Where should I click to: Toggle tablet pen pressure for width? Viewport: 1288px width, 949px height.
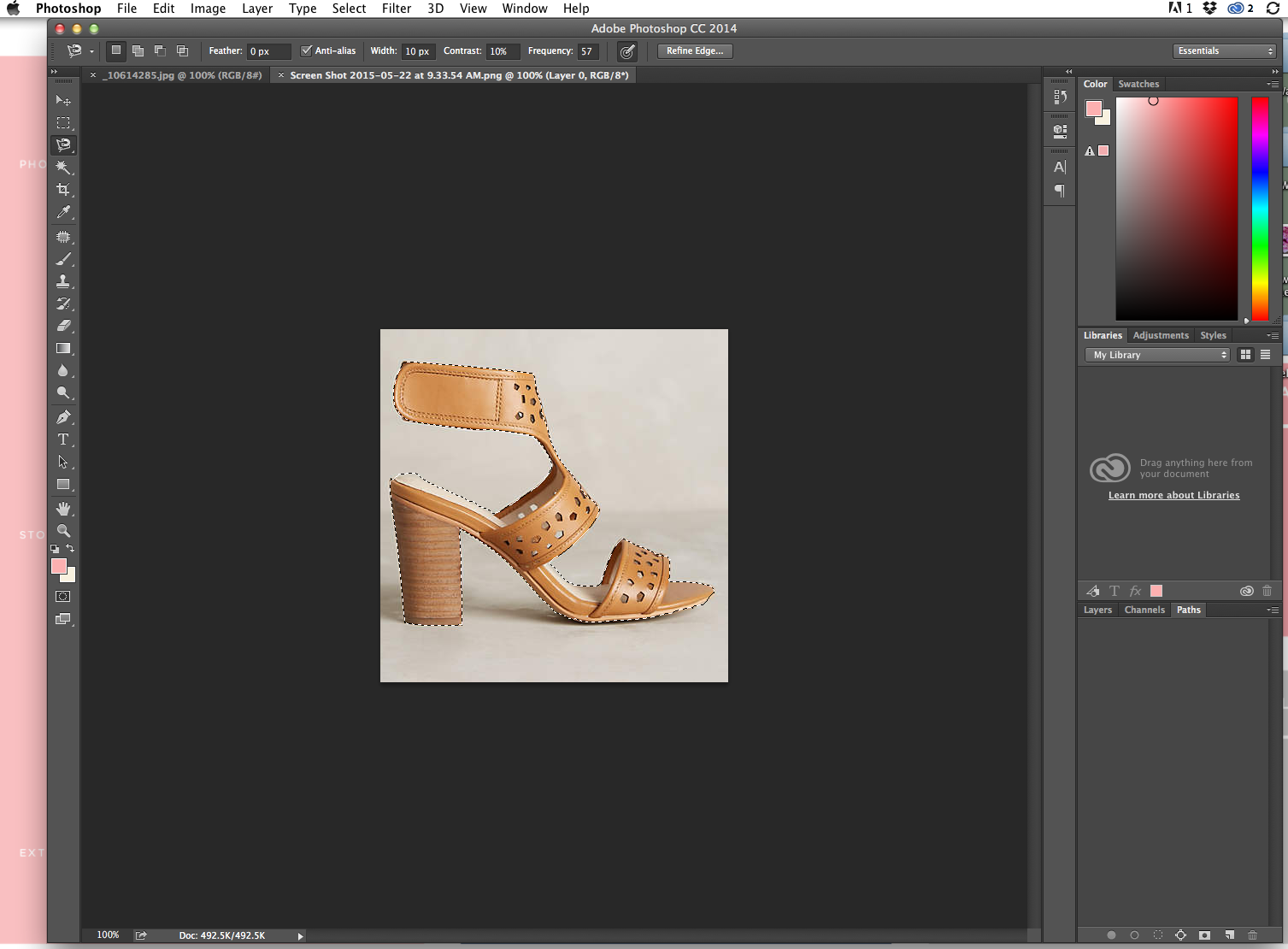[x=627, y=51]
